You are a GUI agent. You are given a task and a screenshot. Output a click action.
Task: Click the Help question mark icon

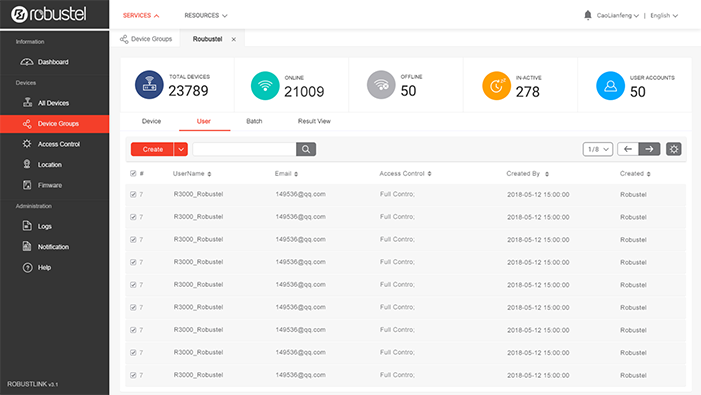27,267
